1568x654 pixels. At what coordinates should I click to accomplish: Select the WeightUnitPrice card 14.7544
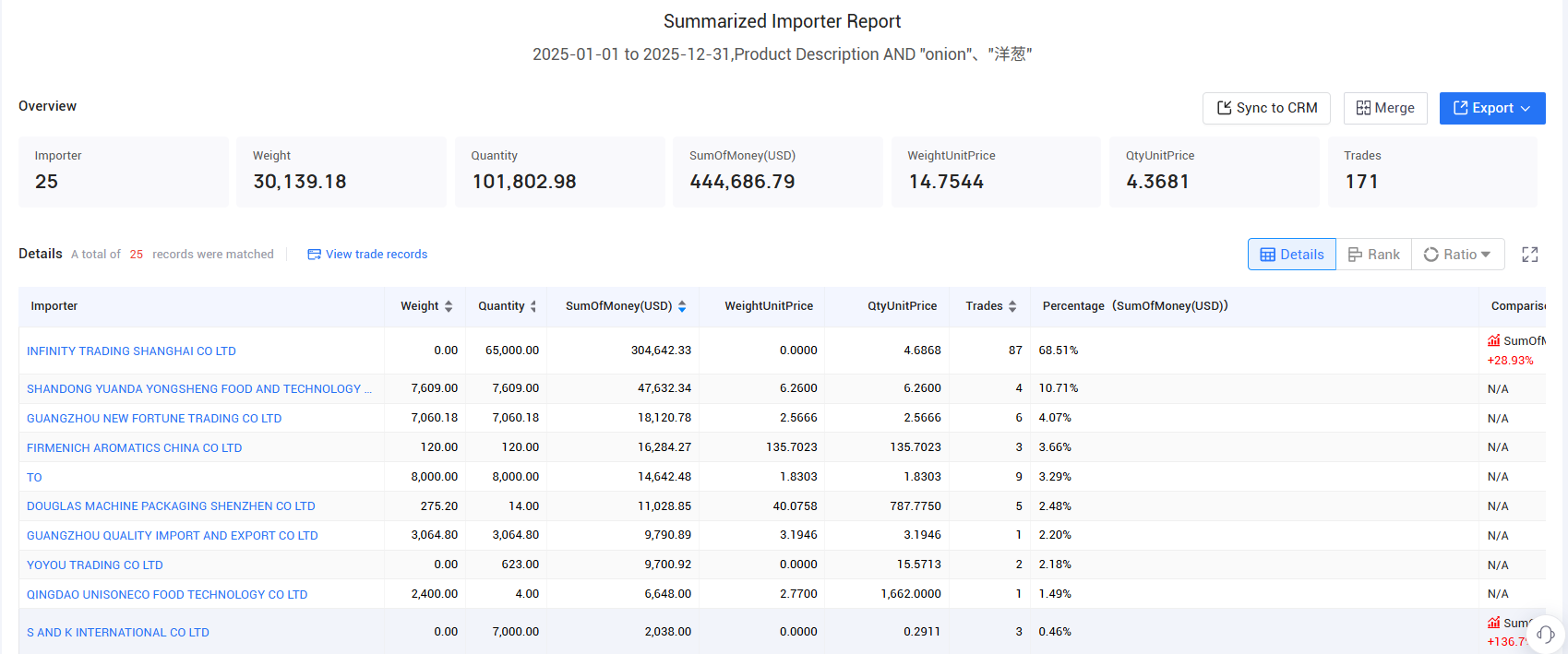point(997,172)
